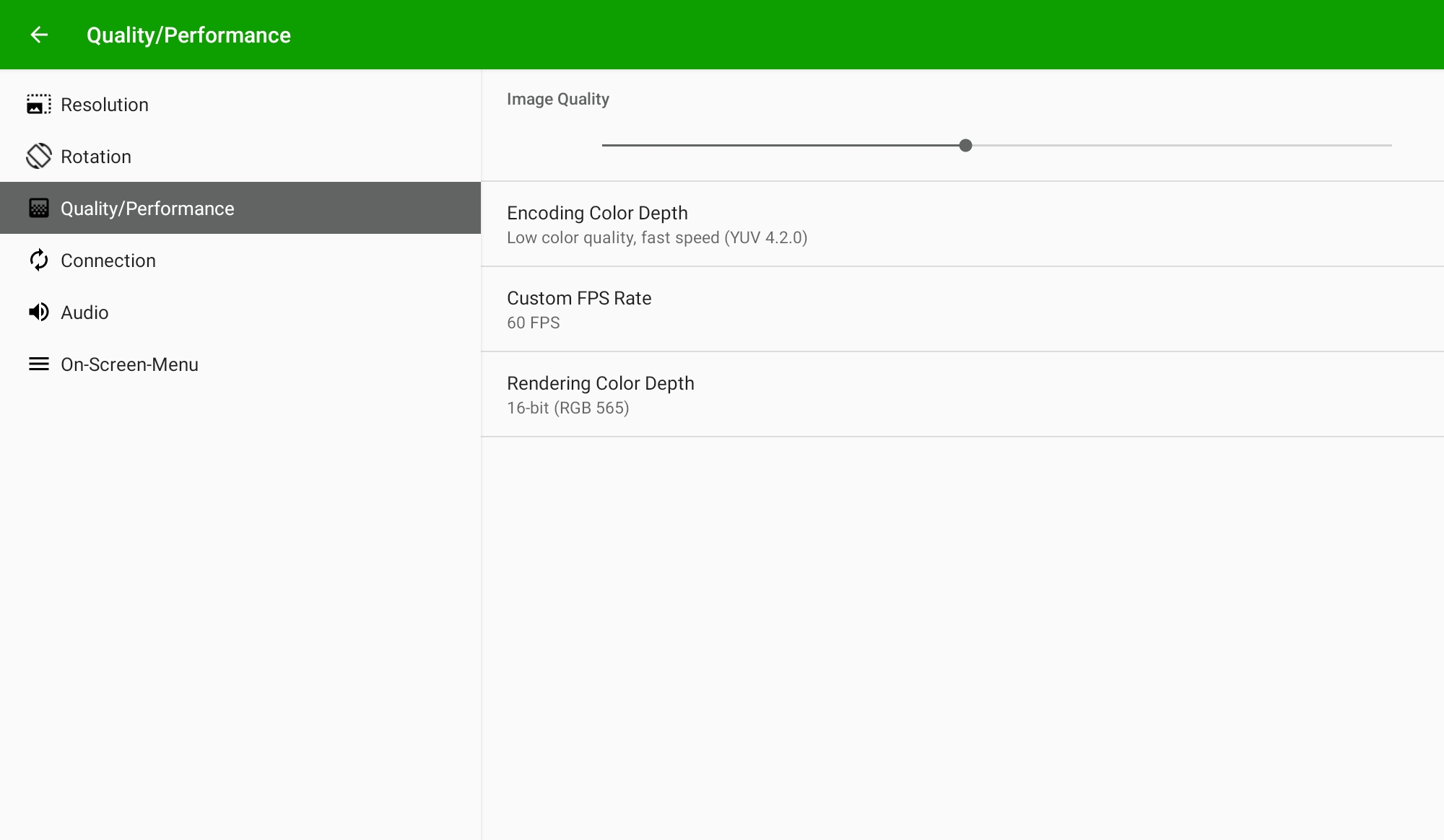Viewport: 1444px width, 840px height.
Task: Click far right end of Image Quality track
Action: (1389, 146)
